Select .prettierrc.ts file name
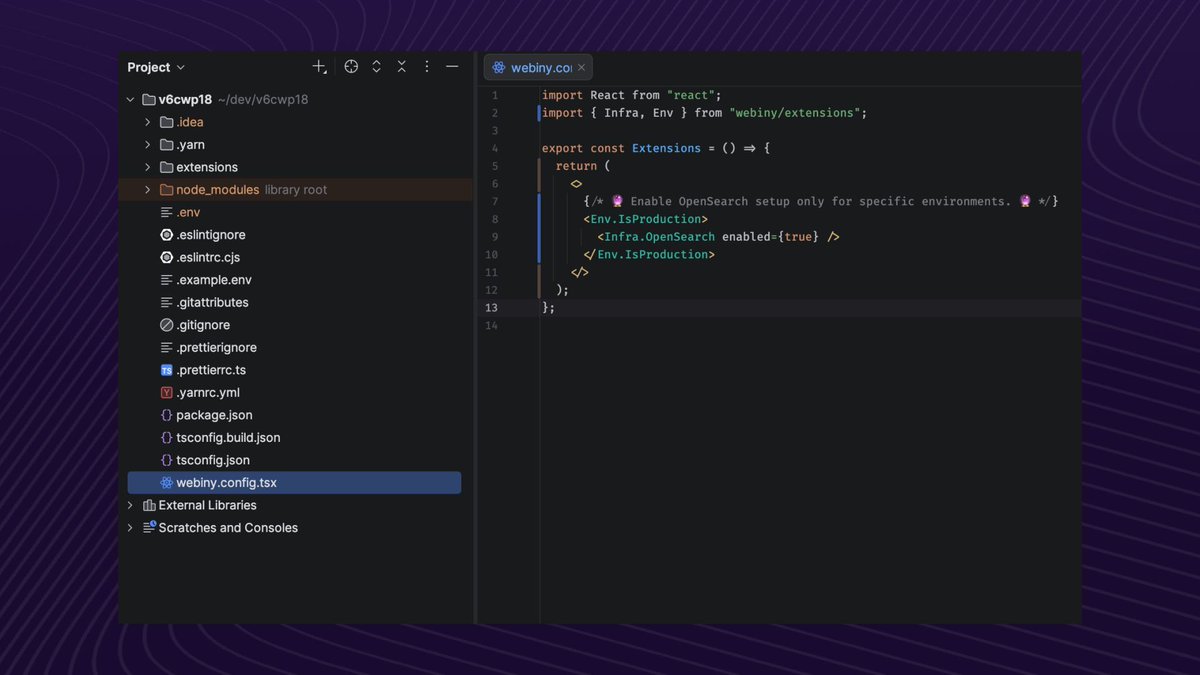Viewport: 1200px width, 675px height. [x=211, y=370]
